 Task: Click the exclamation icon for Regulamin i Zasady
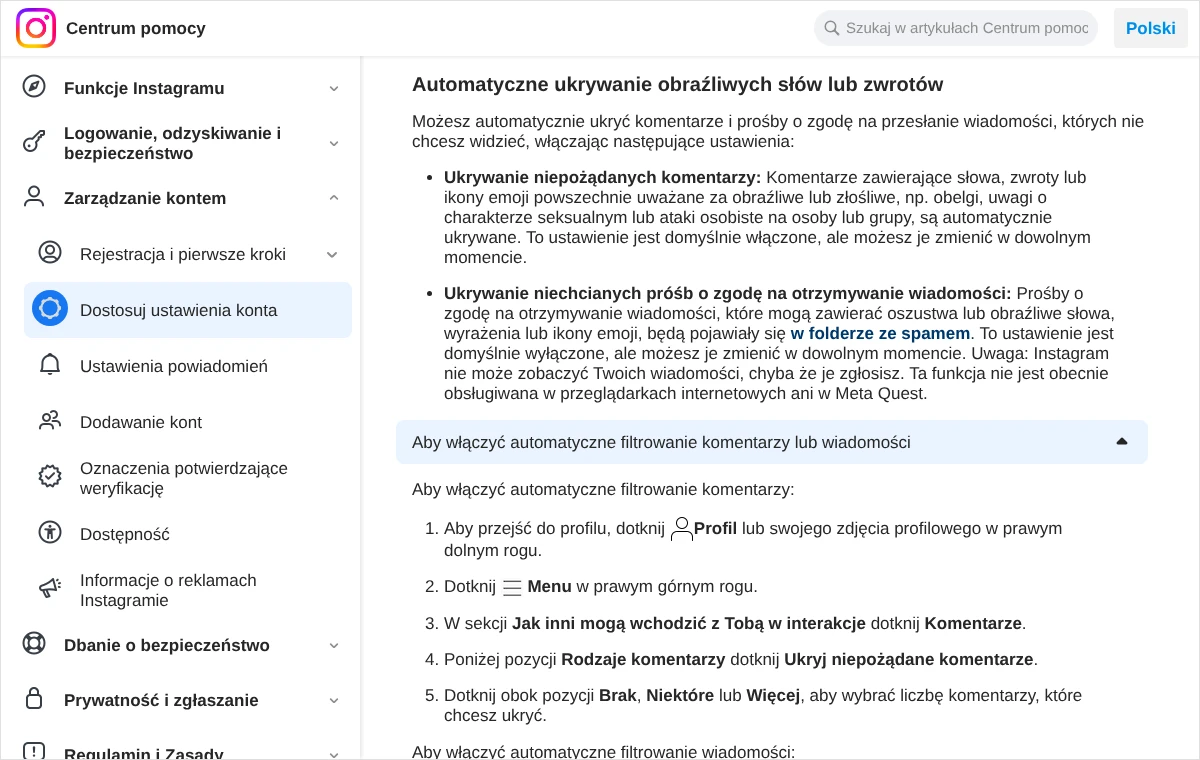(x=34, y=752)
